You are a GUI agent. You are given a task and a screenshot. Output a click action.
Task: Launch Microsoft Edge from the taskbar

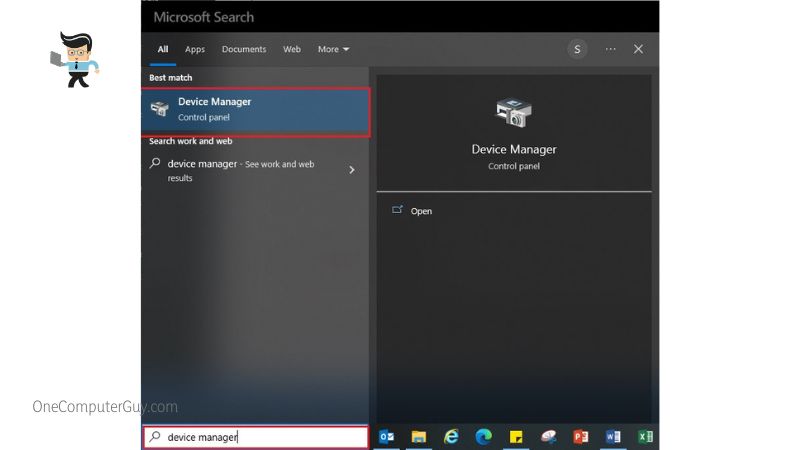(483, 437)
